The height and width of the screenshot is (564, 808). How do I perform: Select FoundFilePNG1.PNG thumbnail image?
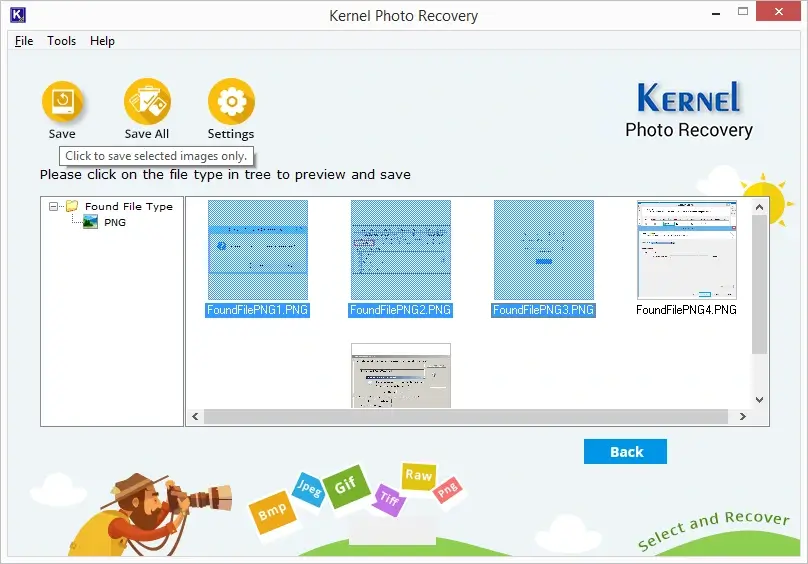pyautogui.click(x=258, y=250)
